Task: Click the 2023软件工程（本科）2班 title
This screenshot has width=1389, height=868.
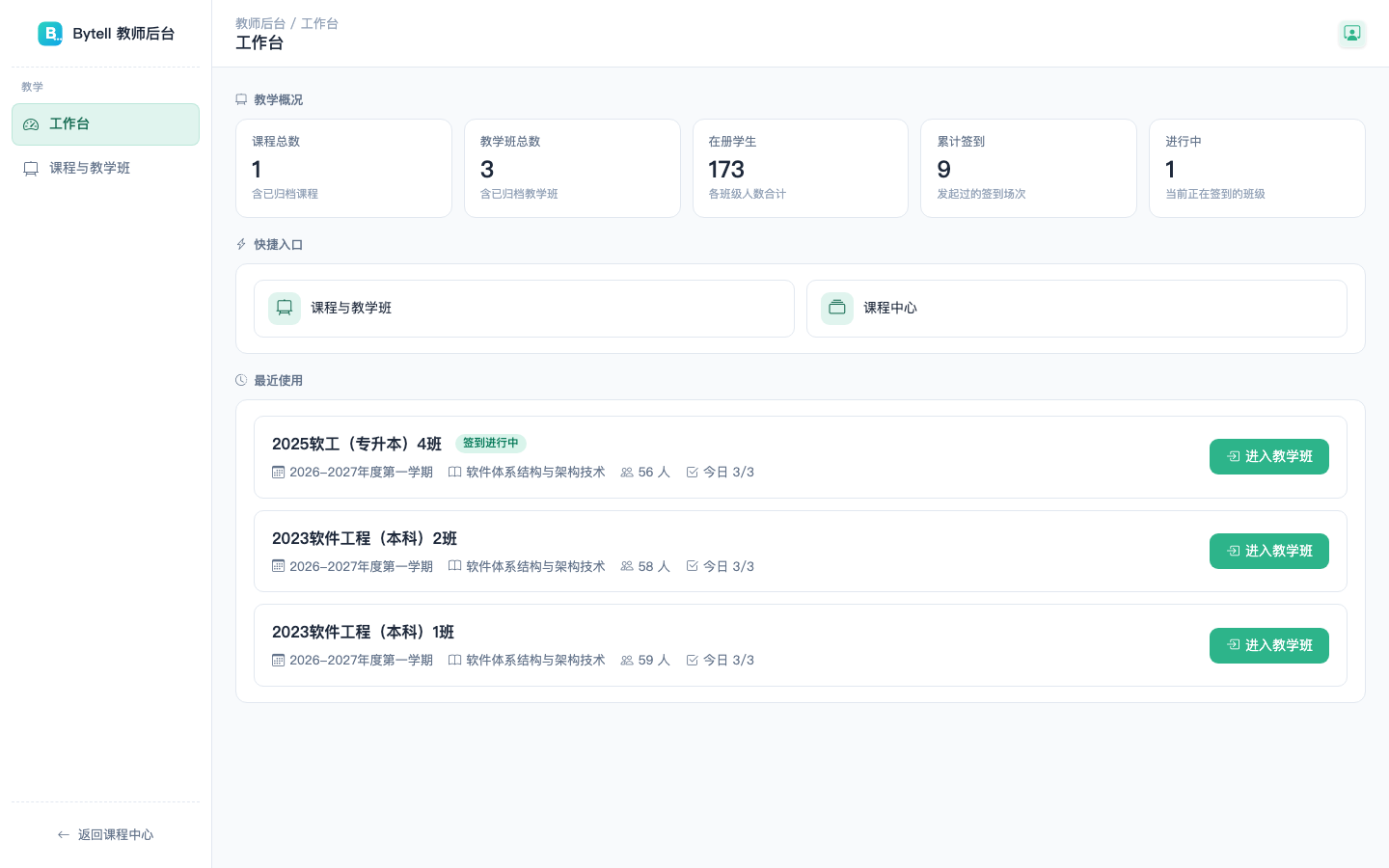Action: 365,538
